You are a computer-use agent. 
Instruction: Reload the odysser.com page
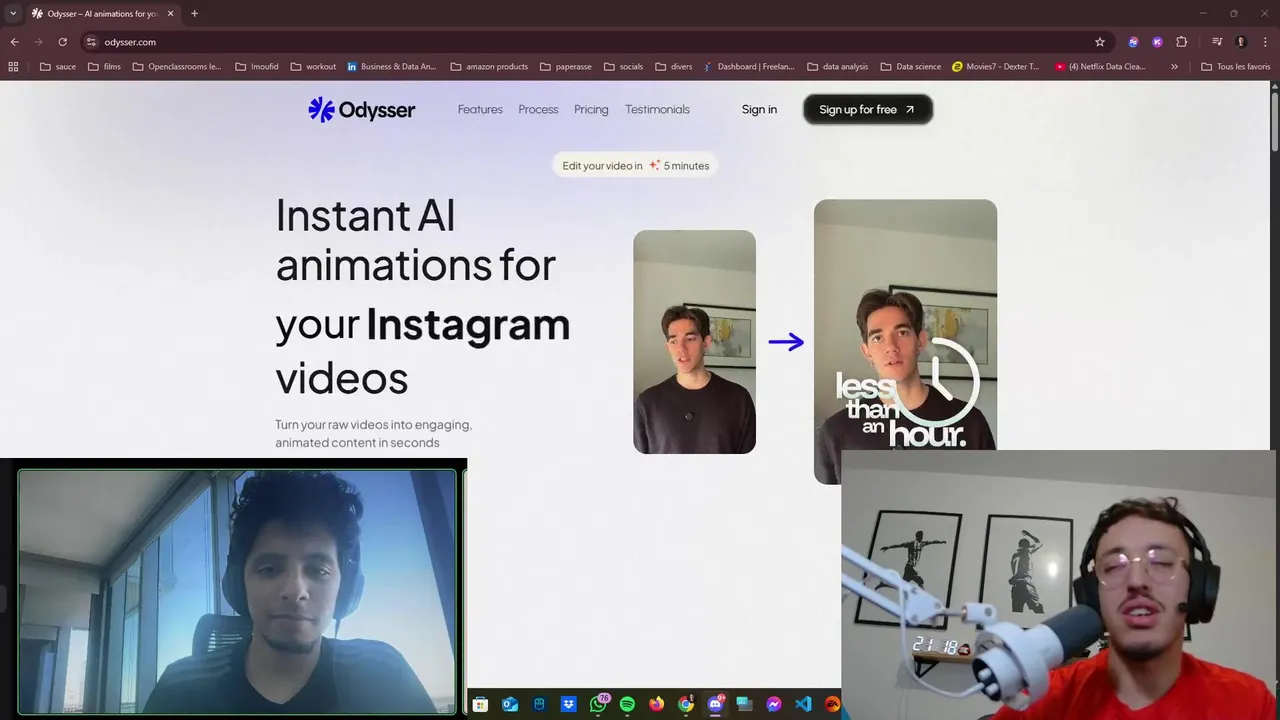(62, 42)
